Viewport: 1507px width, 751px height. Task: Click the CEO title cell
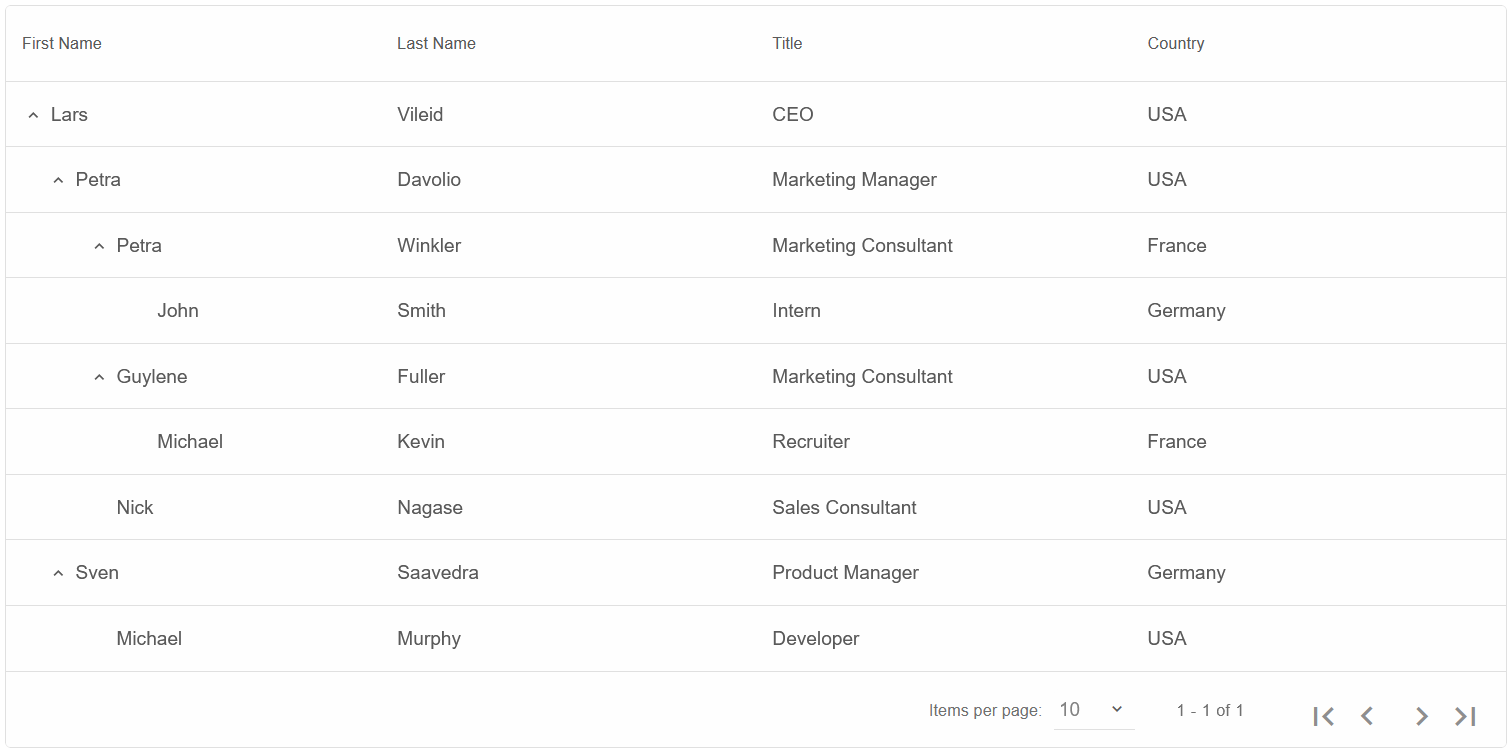click(793, 114)
